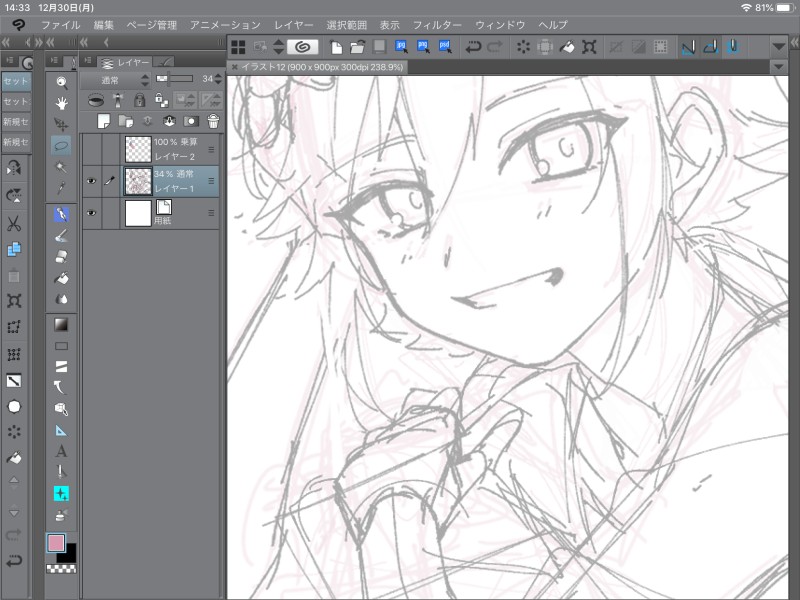
Task: Select first セット quick access button
Action: point(16,81)
